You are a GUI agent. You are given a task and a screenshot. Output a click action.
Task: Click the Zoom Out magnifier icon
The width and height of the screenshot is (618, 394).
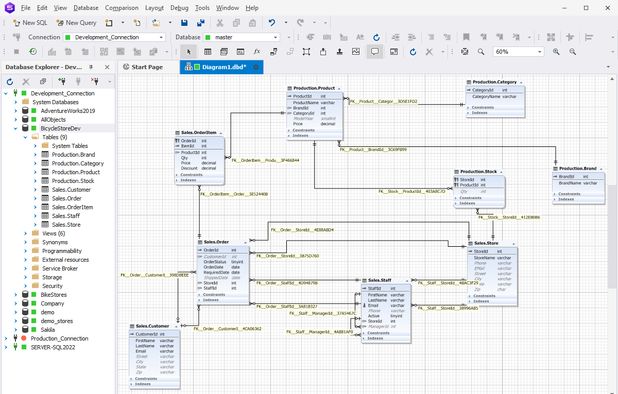click(x=573, y=52)
